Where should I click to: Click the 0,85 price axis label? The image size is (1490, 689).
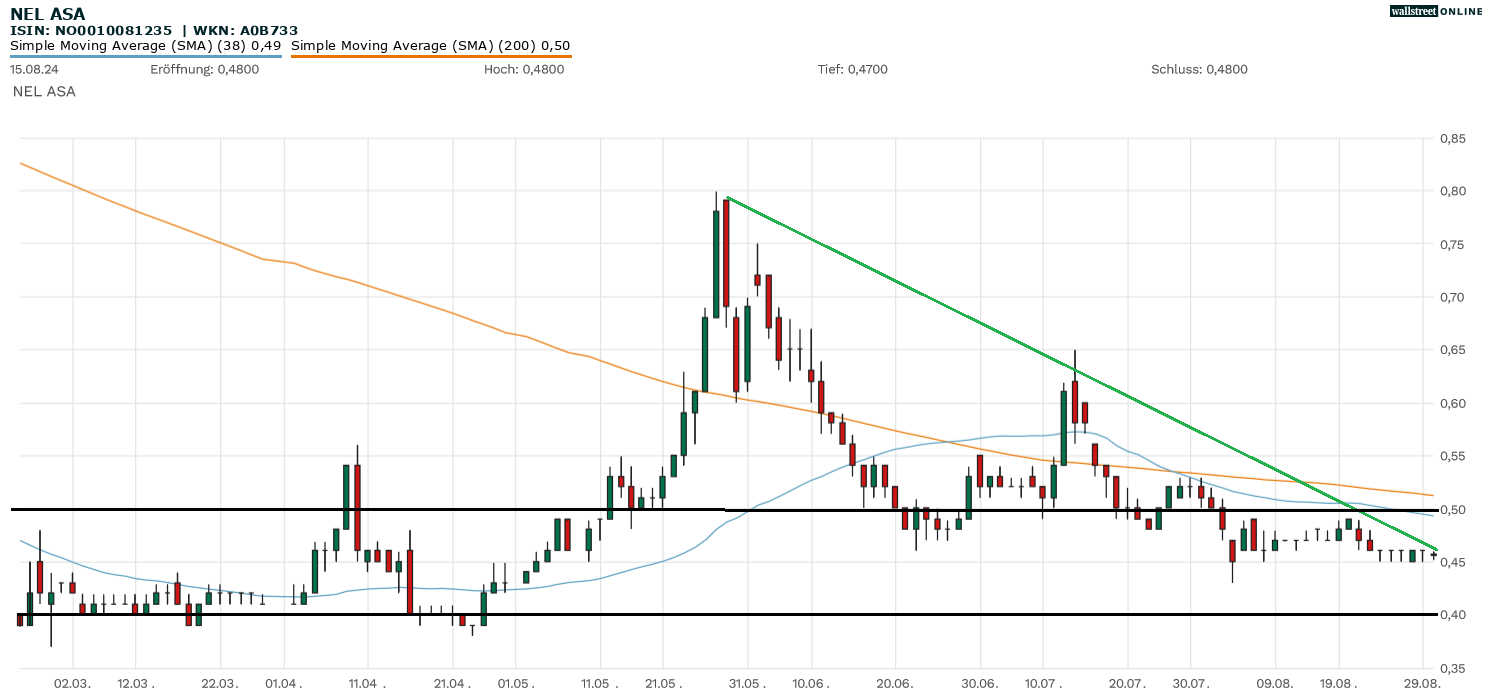[1452, 139]
